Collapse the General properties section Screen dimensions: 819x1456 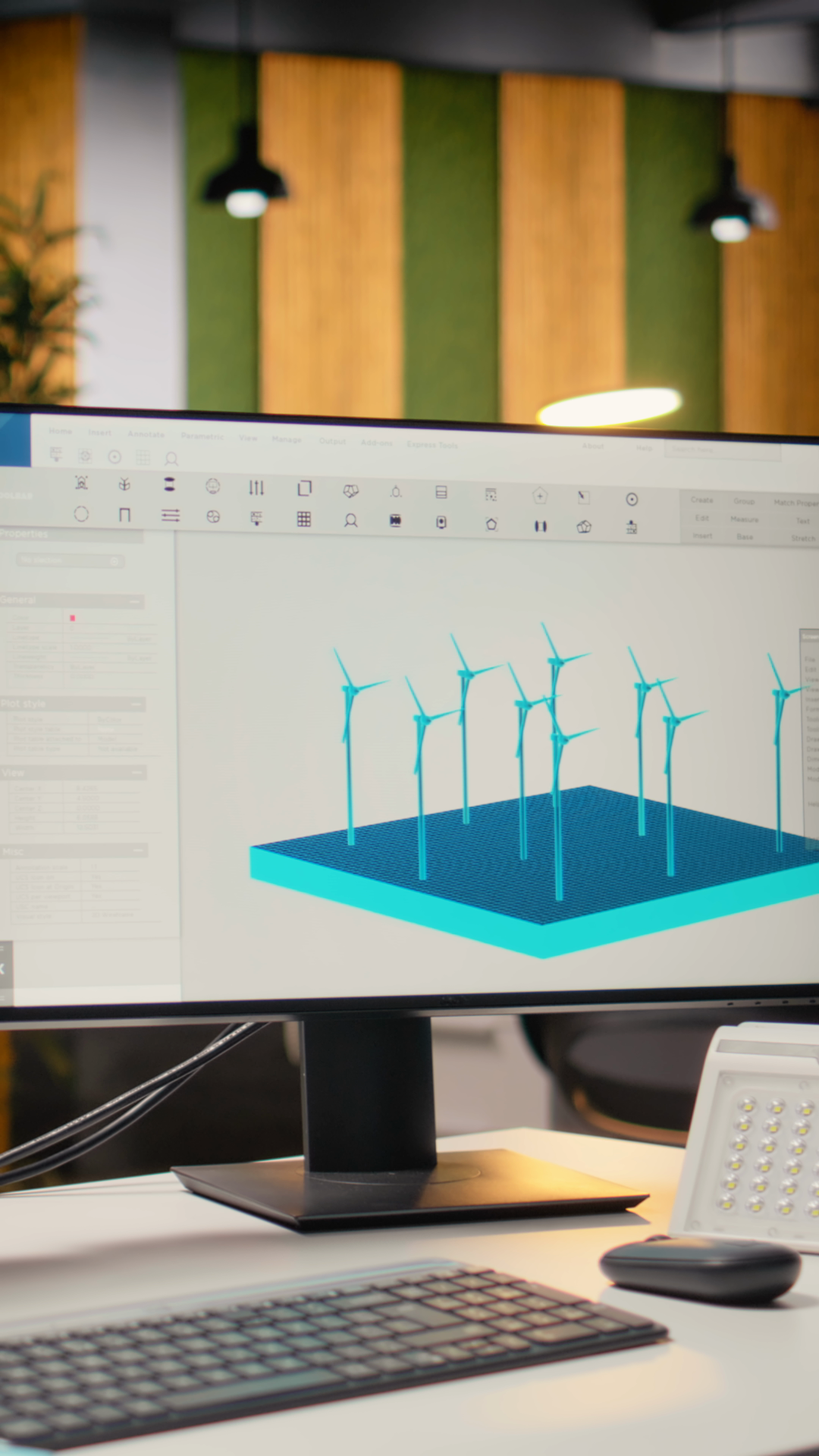[135, 601]
